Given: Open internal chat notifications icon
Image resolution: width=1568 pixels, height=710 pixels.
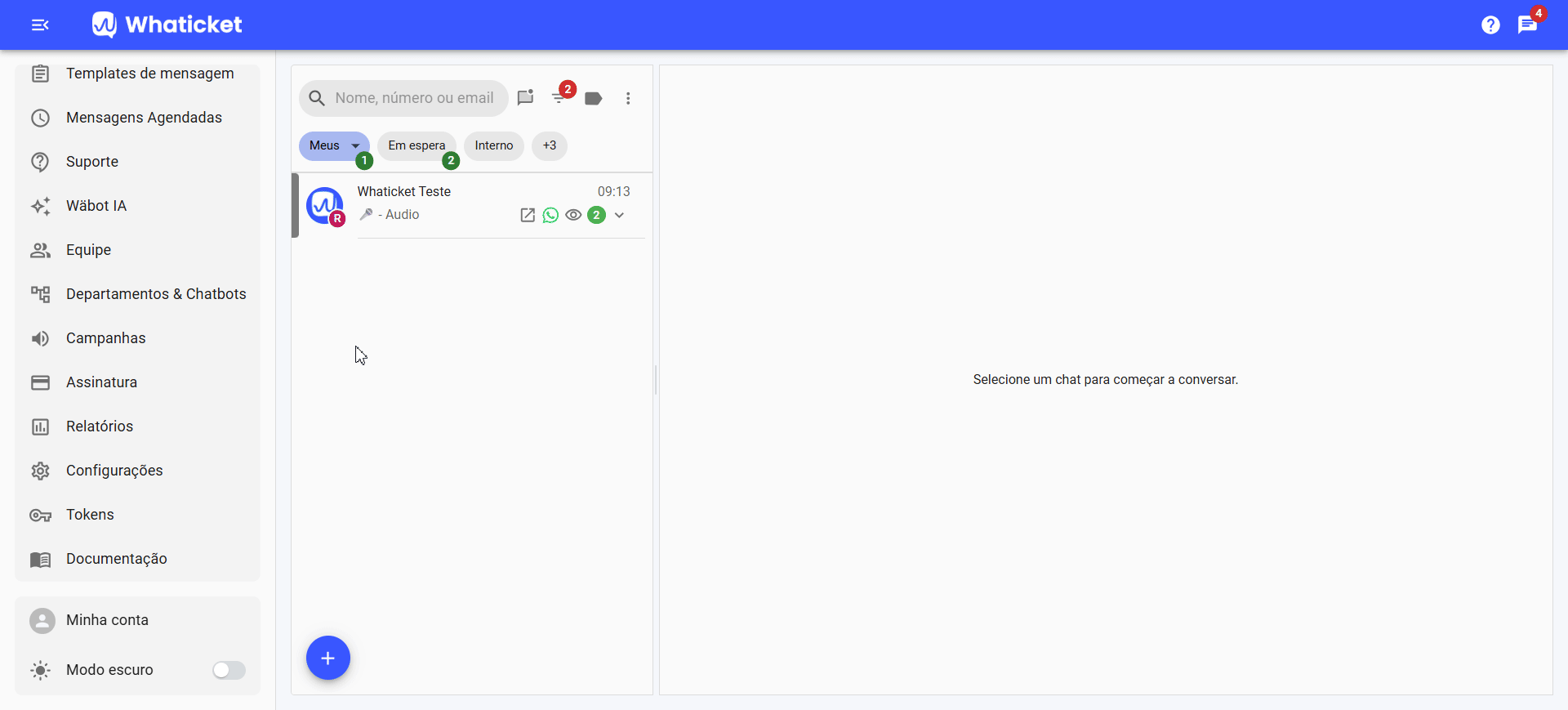Looking at the screenshot, I should [x=1527, y=25].
